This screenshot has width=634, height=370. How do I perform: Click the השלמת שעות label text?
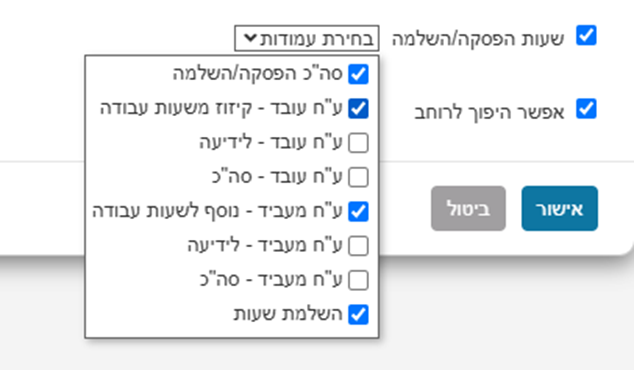288,314
